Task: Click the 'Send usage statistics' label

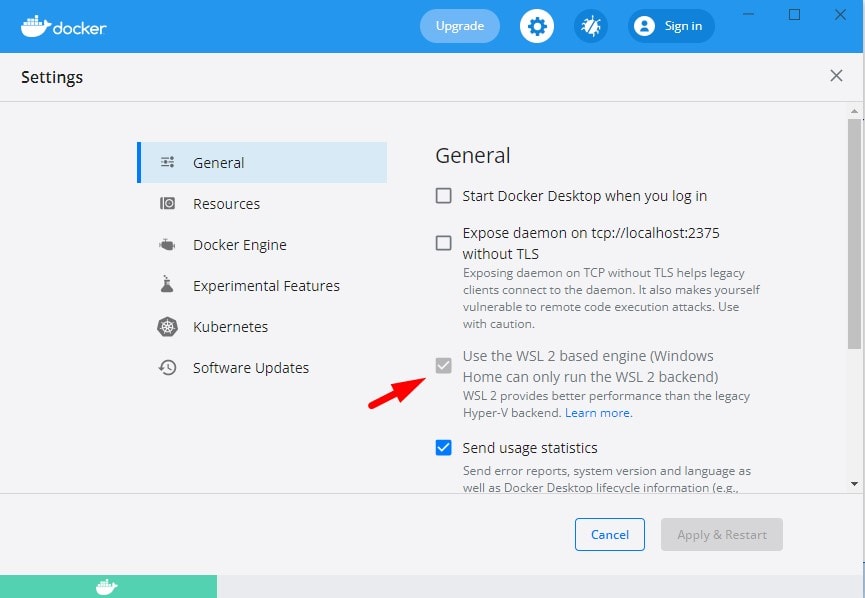Action: point(530,448)
